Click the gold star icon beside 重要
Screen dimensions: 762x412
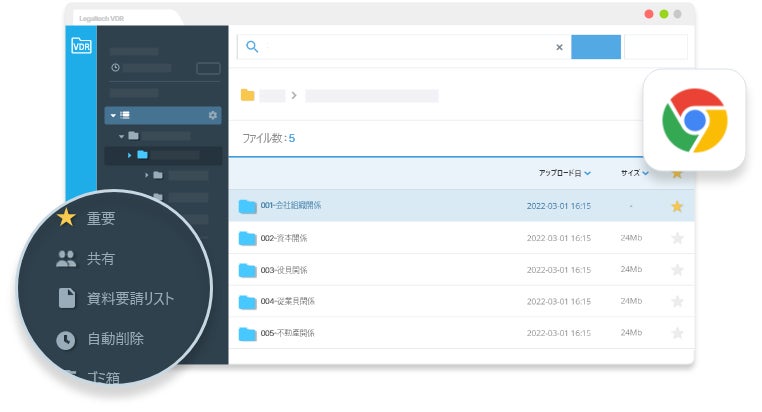tap(66, 217)
